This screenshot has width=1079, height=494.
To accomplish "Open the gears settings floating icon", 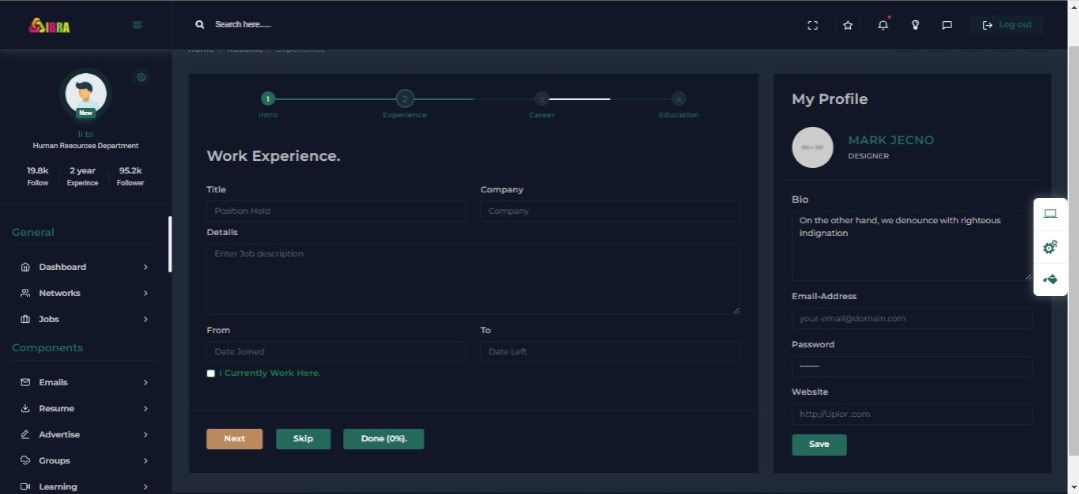I will click(1050, 247).
